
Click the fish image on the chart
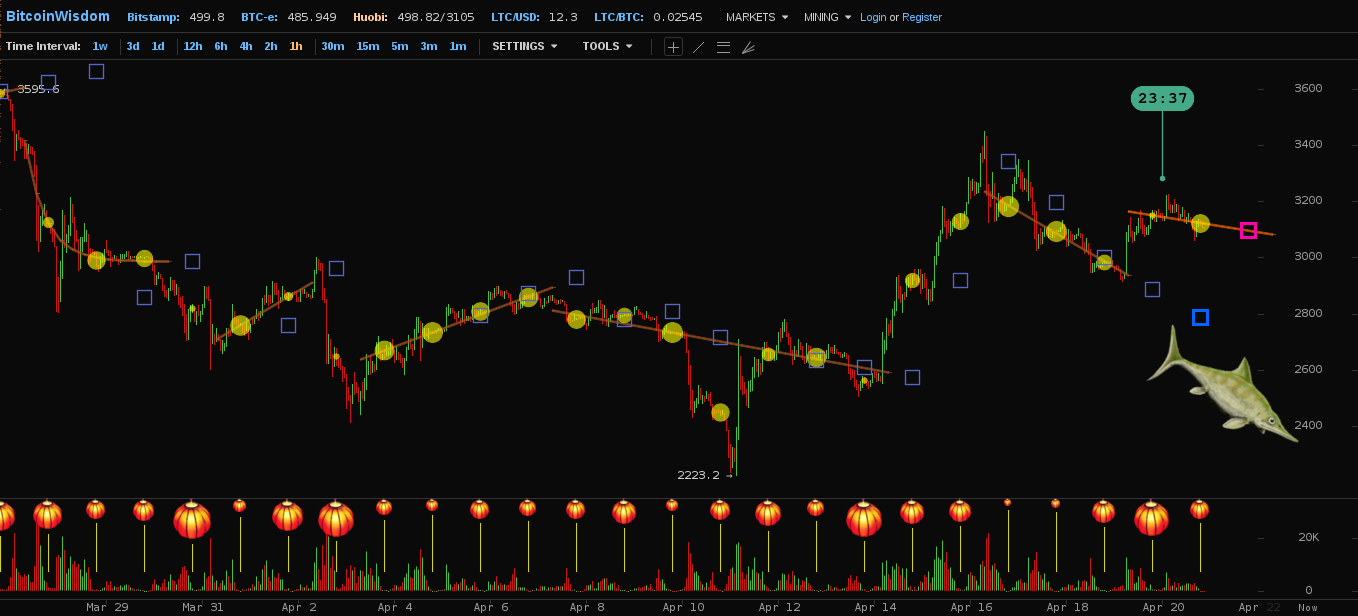[1221, 385]
